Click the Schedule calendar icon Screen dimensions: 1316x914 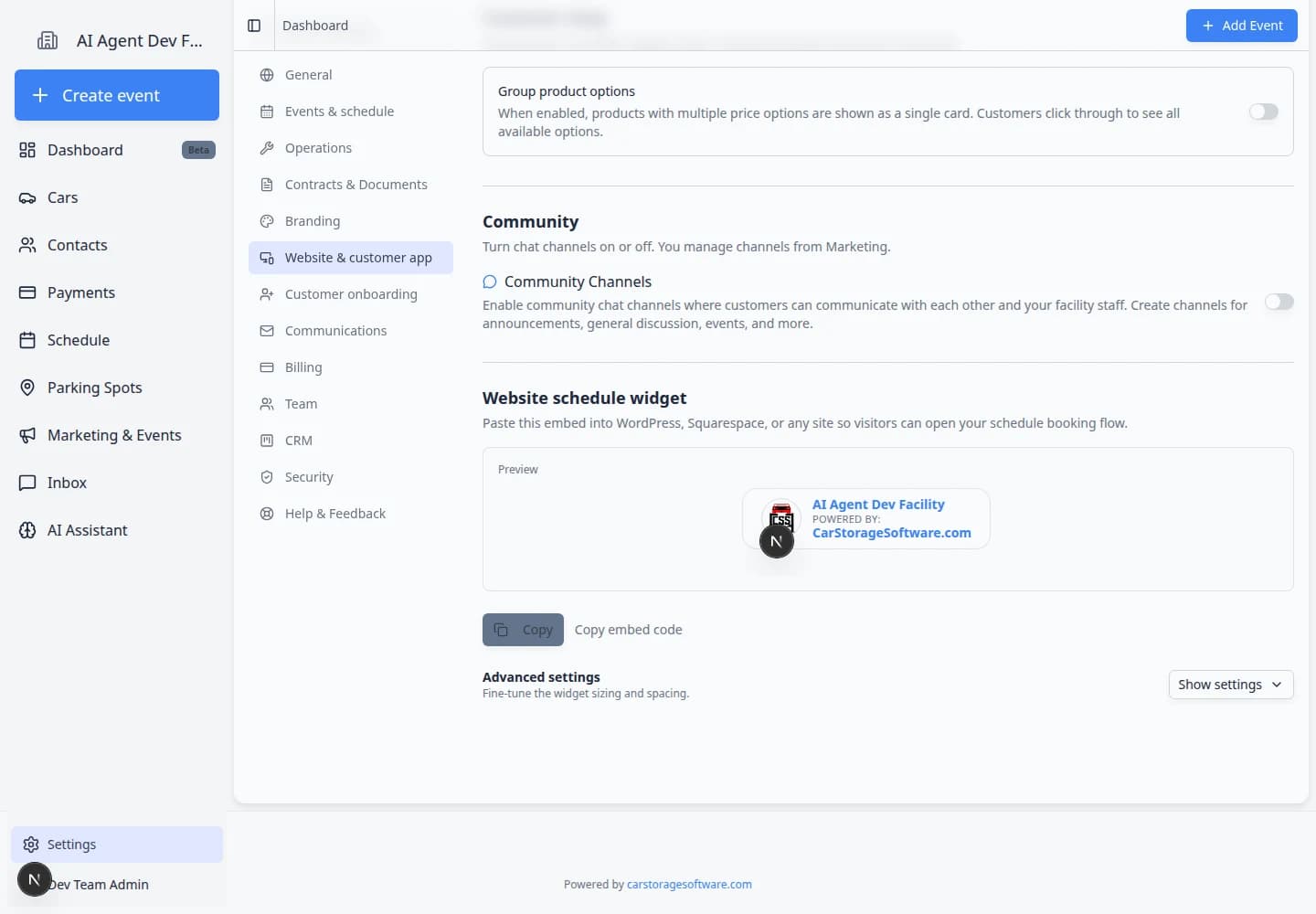(27, 340)
